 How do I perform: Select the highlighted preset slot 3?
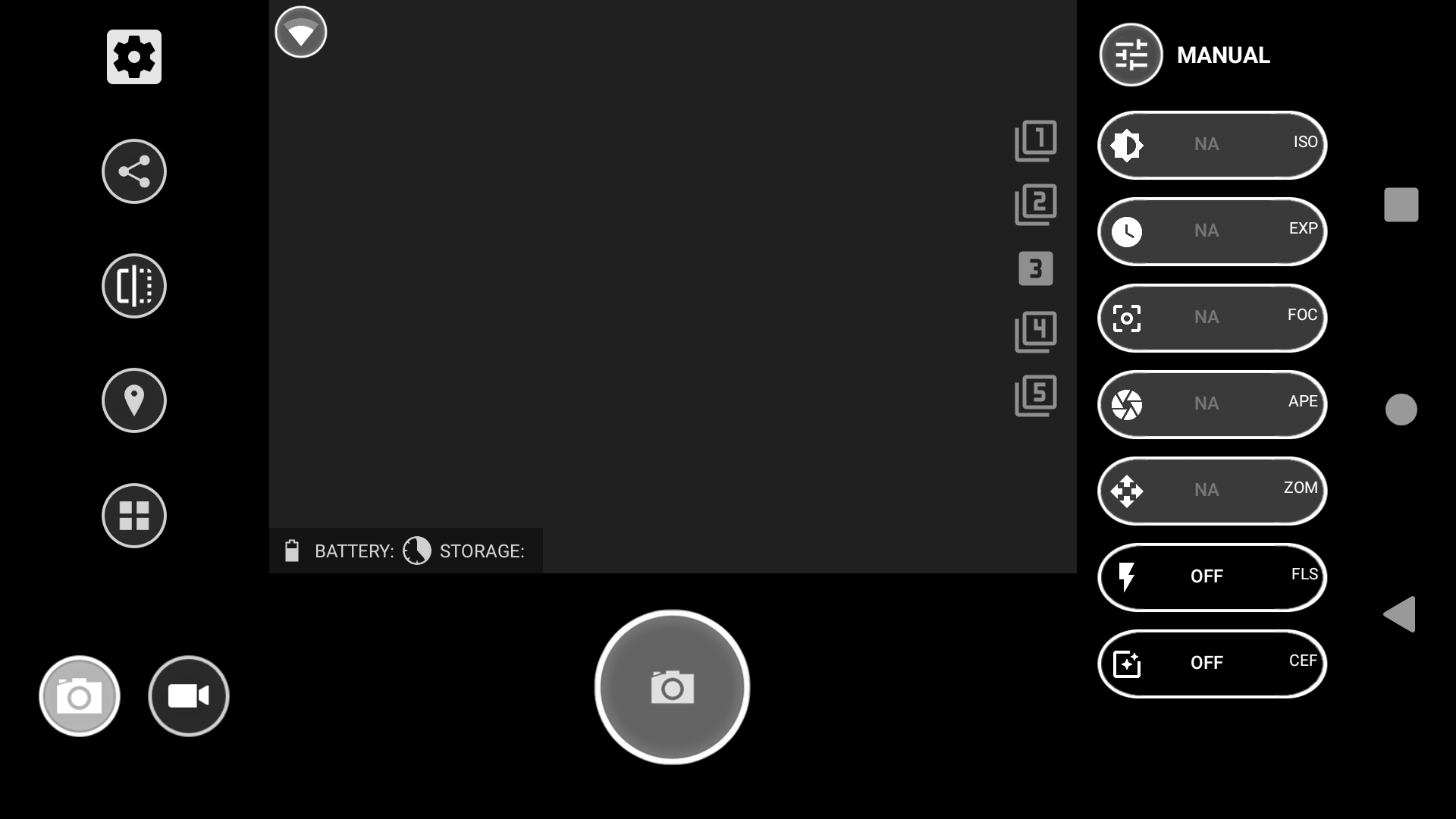(1036, 268)
